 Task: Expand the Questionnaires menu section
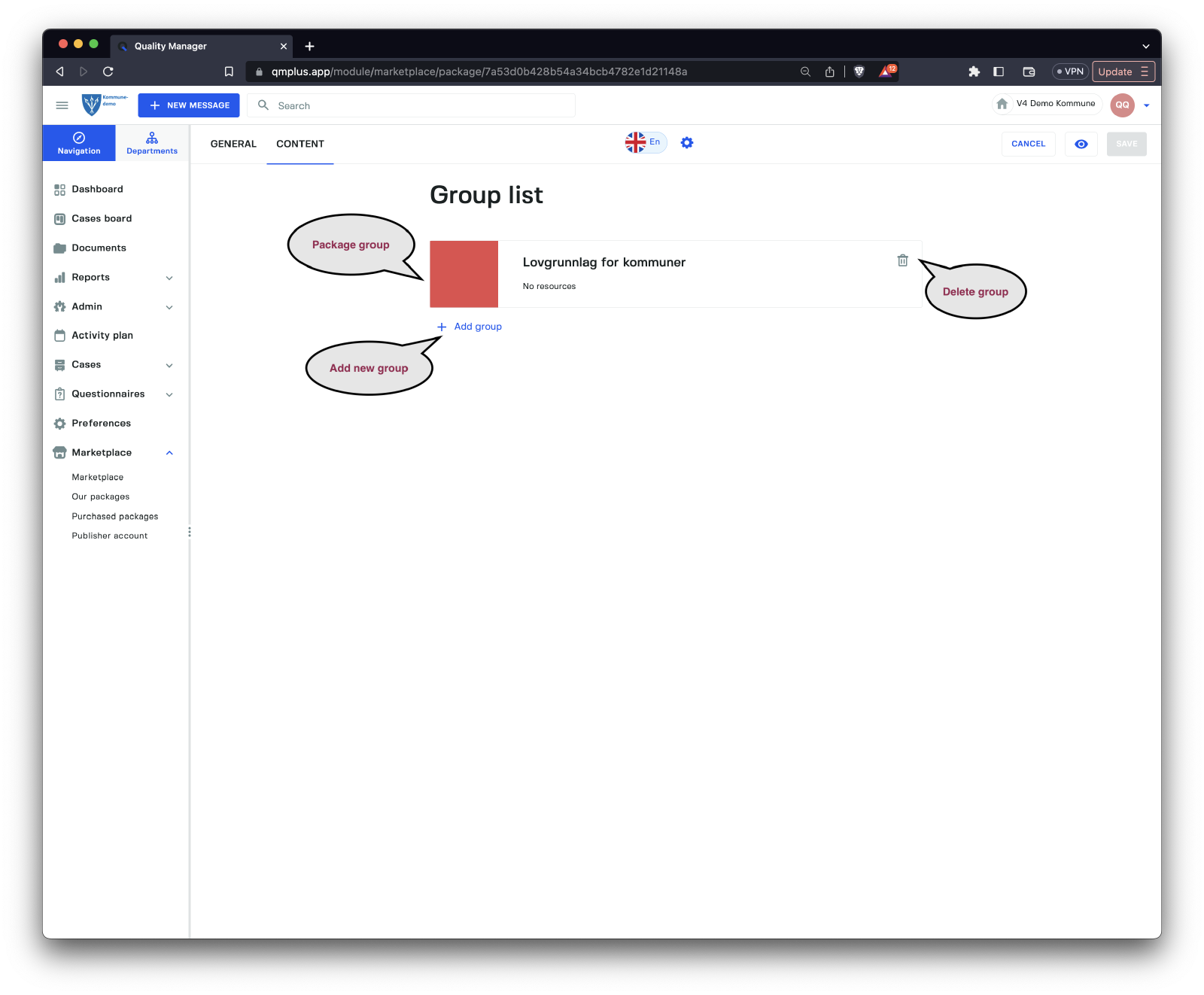tap(169, 394)
